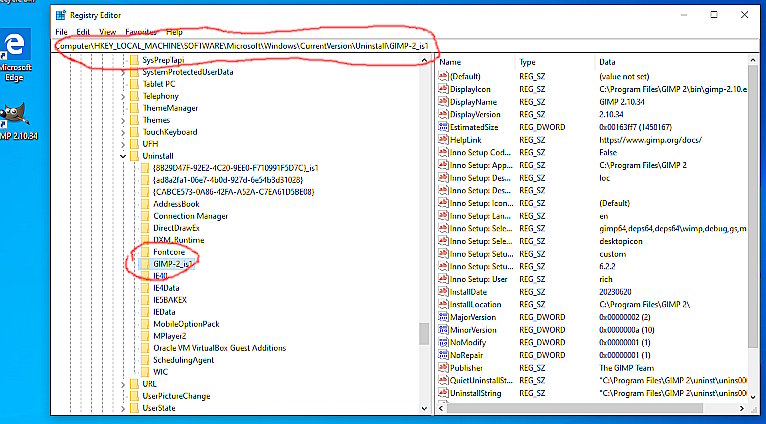Viewport: 766px width, 424px height.
Task: Select the Oracle VM VirtualBox Guest Additions key
Action: pyautogui.click(x=219, y=348)
